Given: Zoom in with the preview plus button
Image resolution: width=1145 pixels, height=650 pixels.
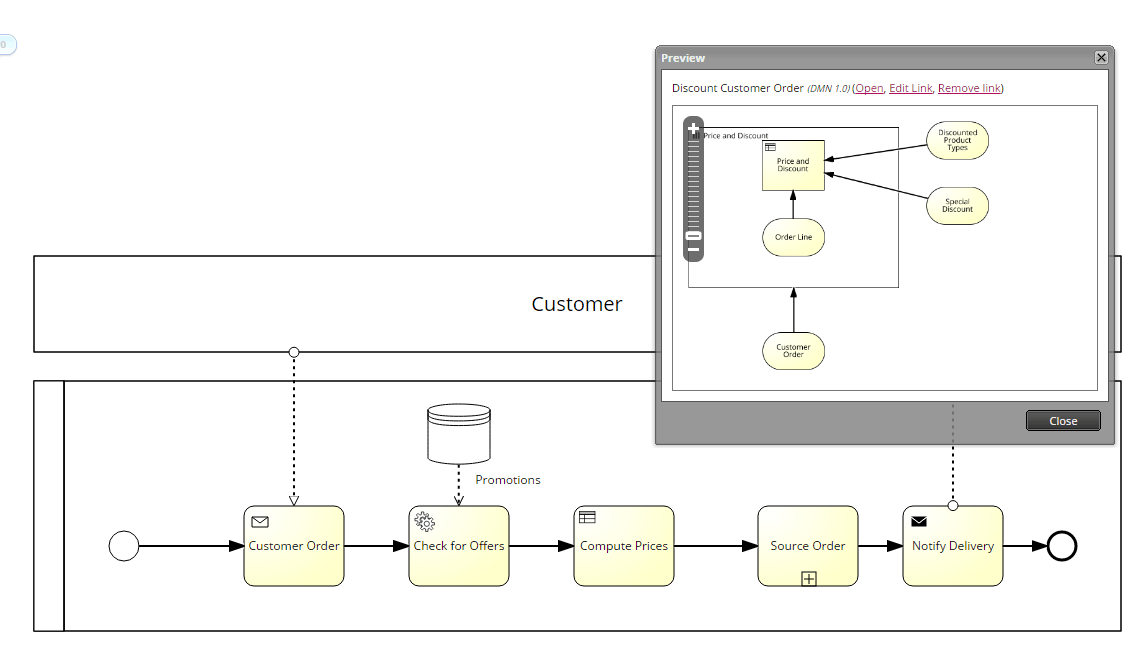Looking at the screenshot, I should (693, 128).
